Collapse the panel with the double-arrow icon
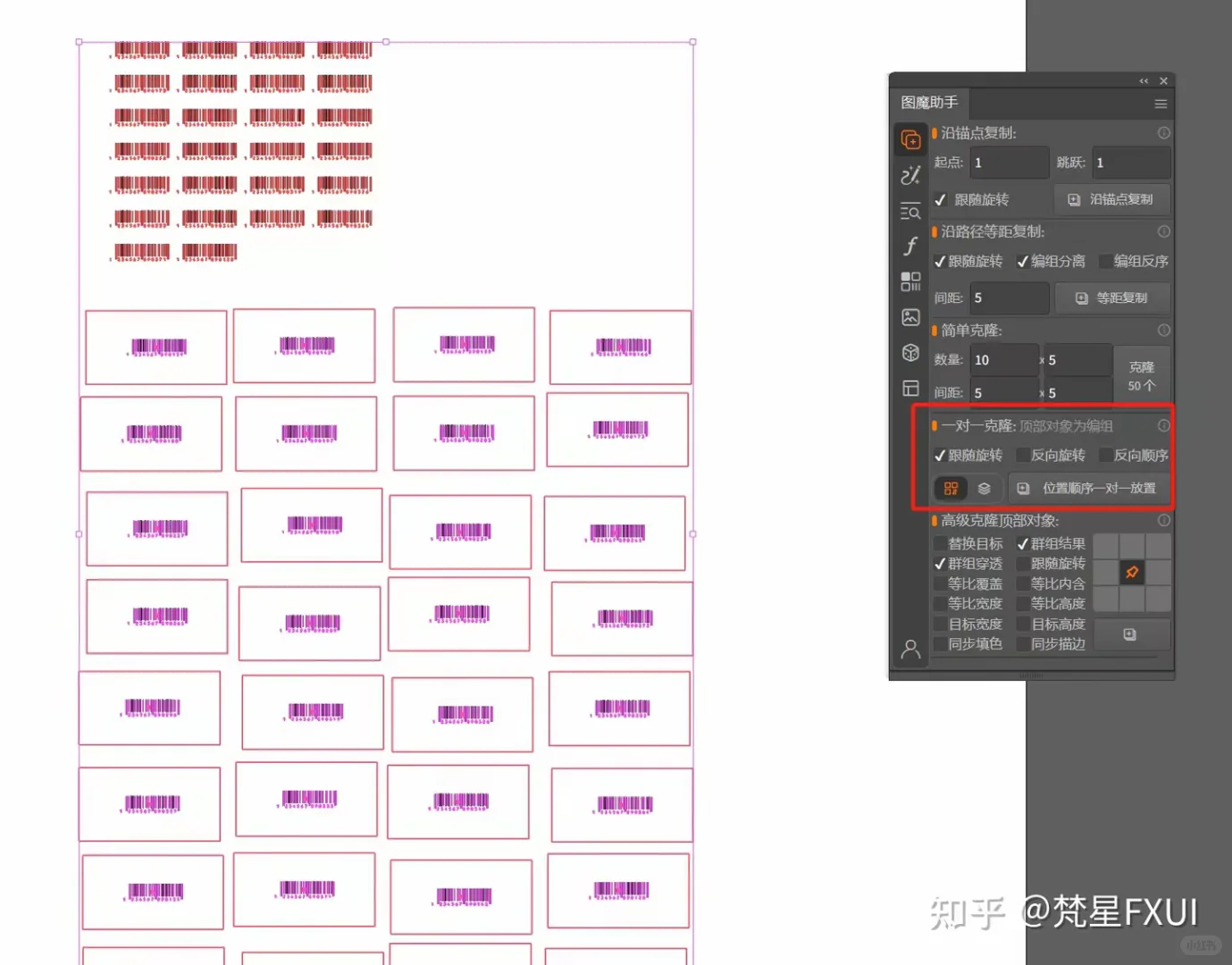 pyautogui.click(x=1144, y=81)
